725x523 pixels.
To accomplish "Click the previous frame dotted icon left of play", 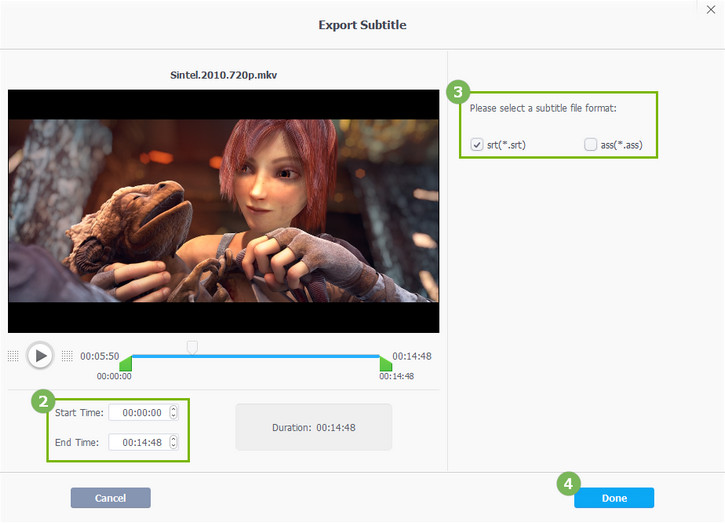I will [13, 356].
